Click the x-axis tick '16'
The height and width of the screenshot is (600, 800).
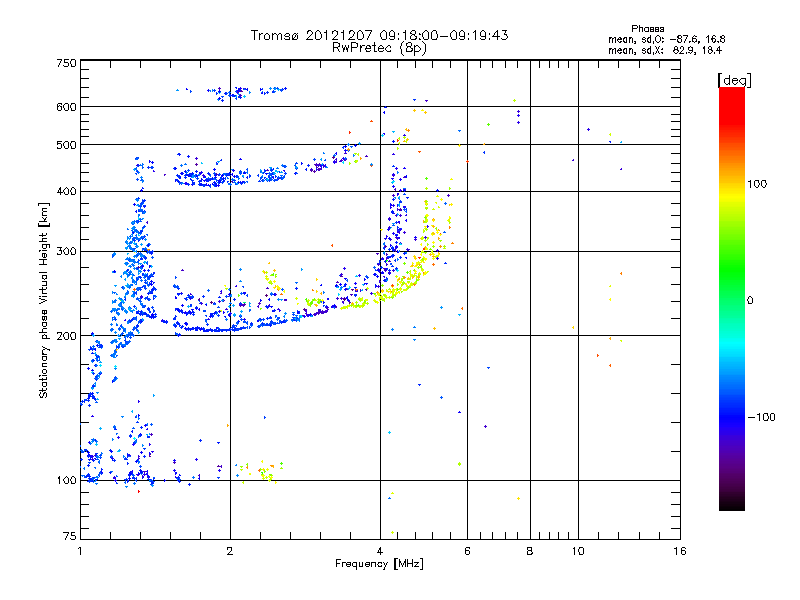680,551
